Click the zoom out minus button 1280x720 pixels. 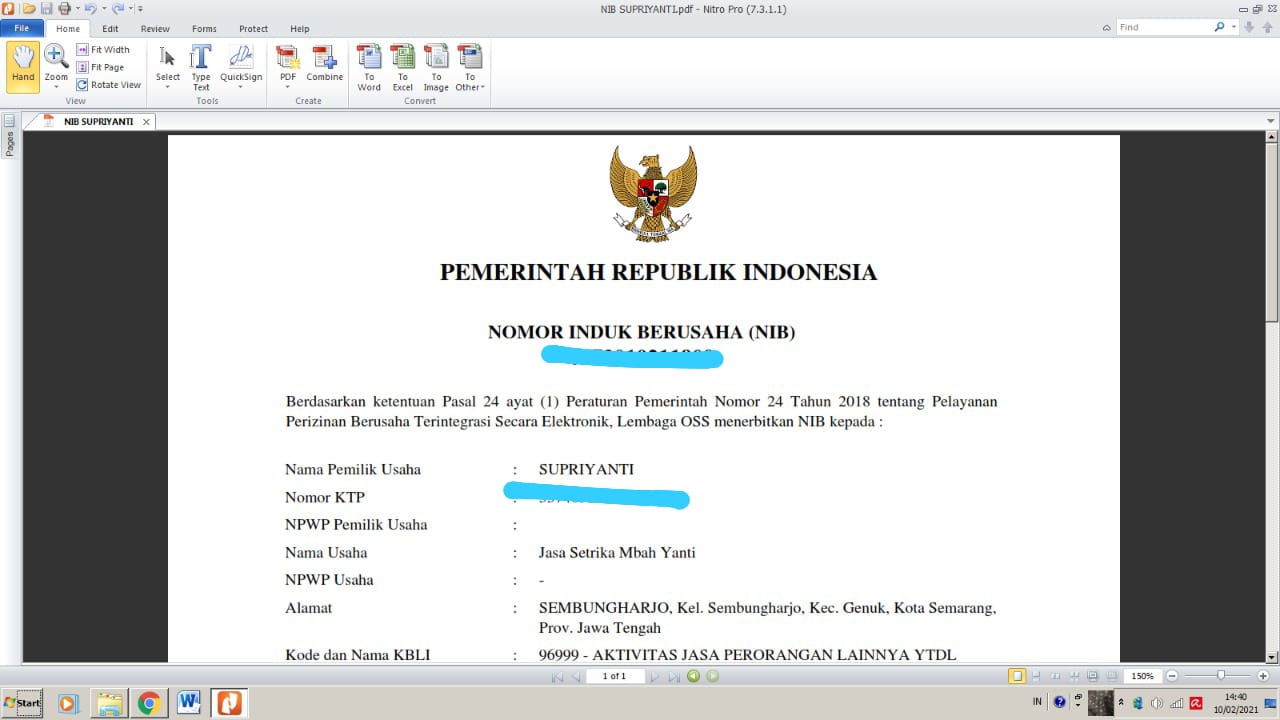pyautogui.click(x=1172, y=676)
